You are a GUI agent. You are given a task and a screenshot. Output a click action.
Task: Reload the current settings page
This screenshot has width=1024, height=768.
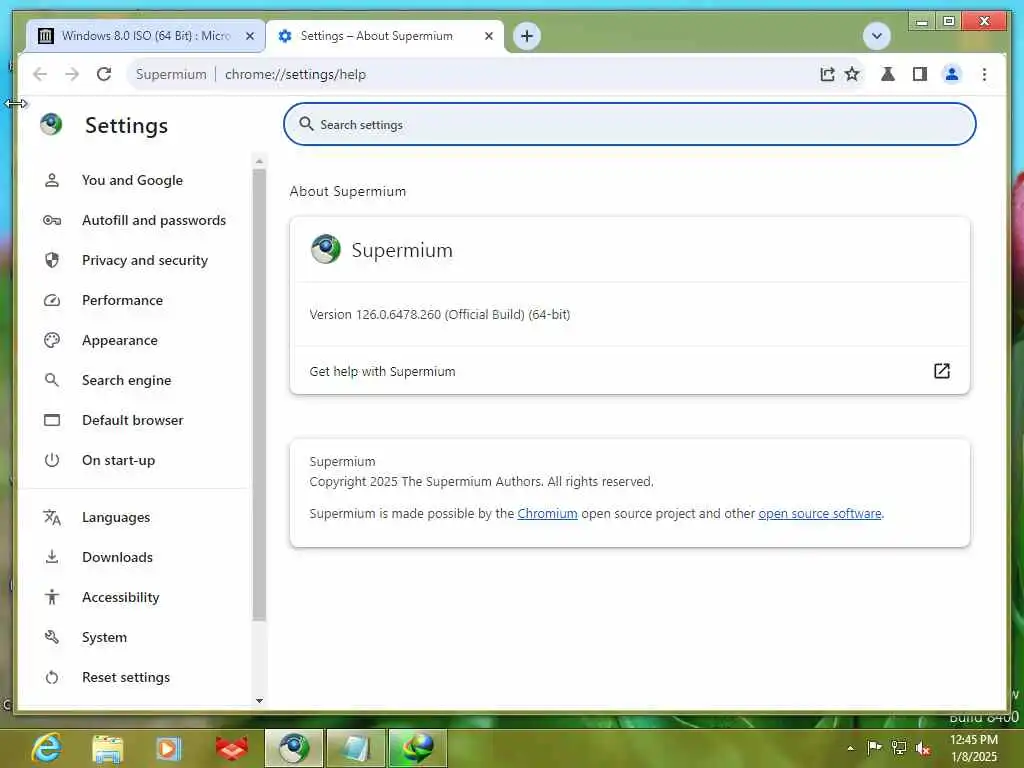click(104, 74)
